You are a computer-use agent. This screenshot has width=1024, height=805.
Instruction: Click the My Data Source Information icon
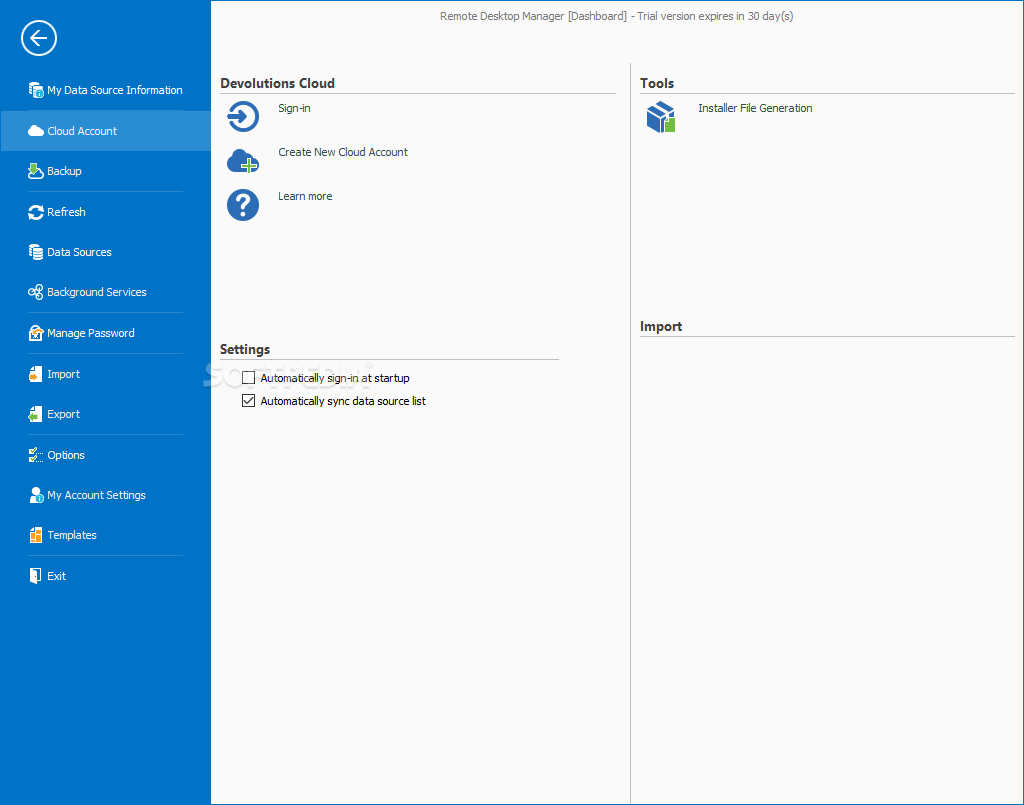[36, 90]
